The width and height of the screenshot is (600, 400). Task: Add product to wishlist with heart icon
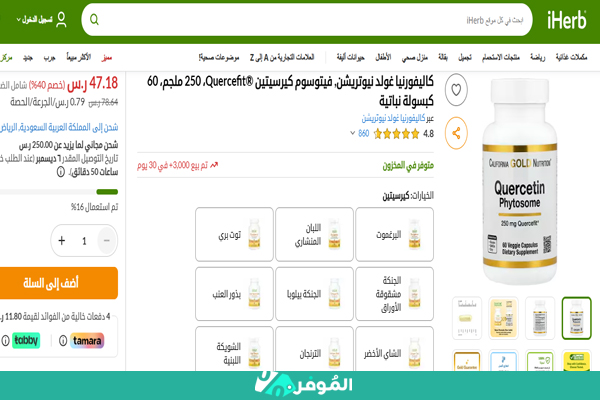456,90
